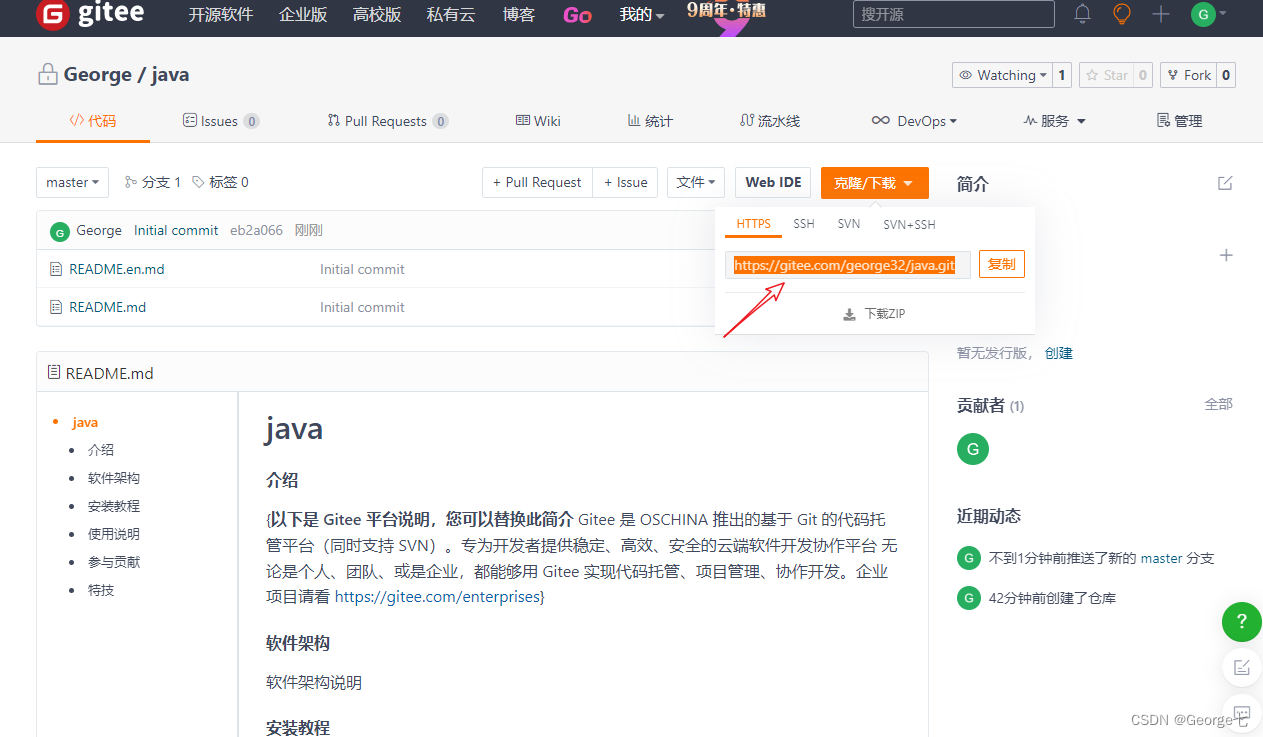Viewport: 1263px width, 737px height.
Task: Switch to the Issues tab
Action: pyautogui.click(x=220, y=120)
